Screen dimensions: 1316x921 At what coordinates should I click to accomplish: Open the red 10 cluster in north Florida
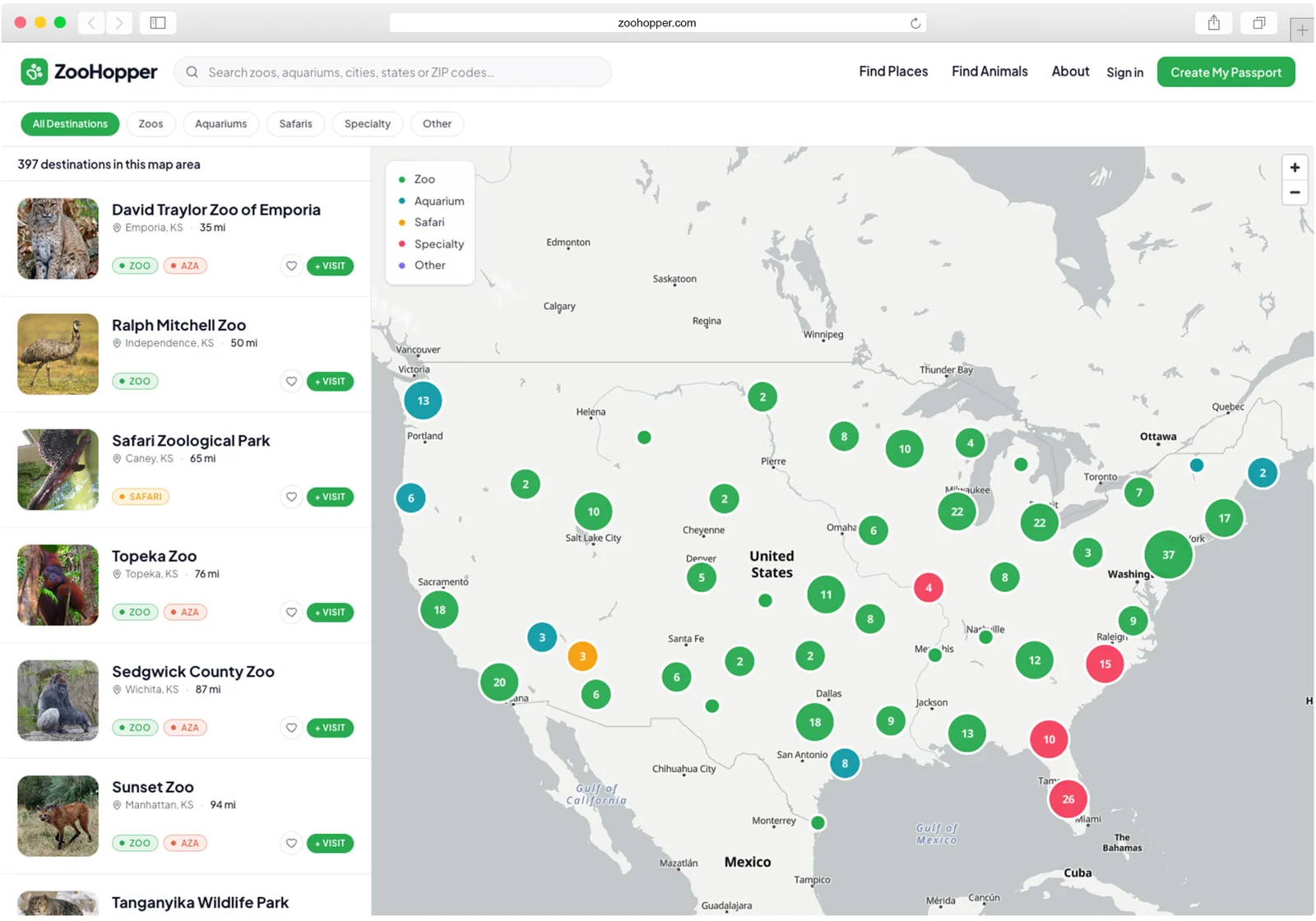[x=1050, y=739]
